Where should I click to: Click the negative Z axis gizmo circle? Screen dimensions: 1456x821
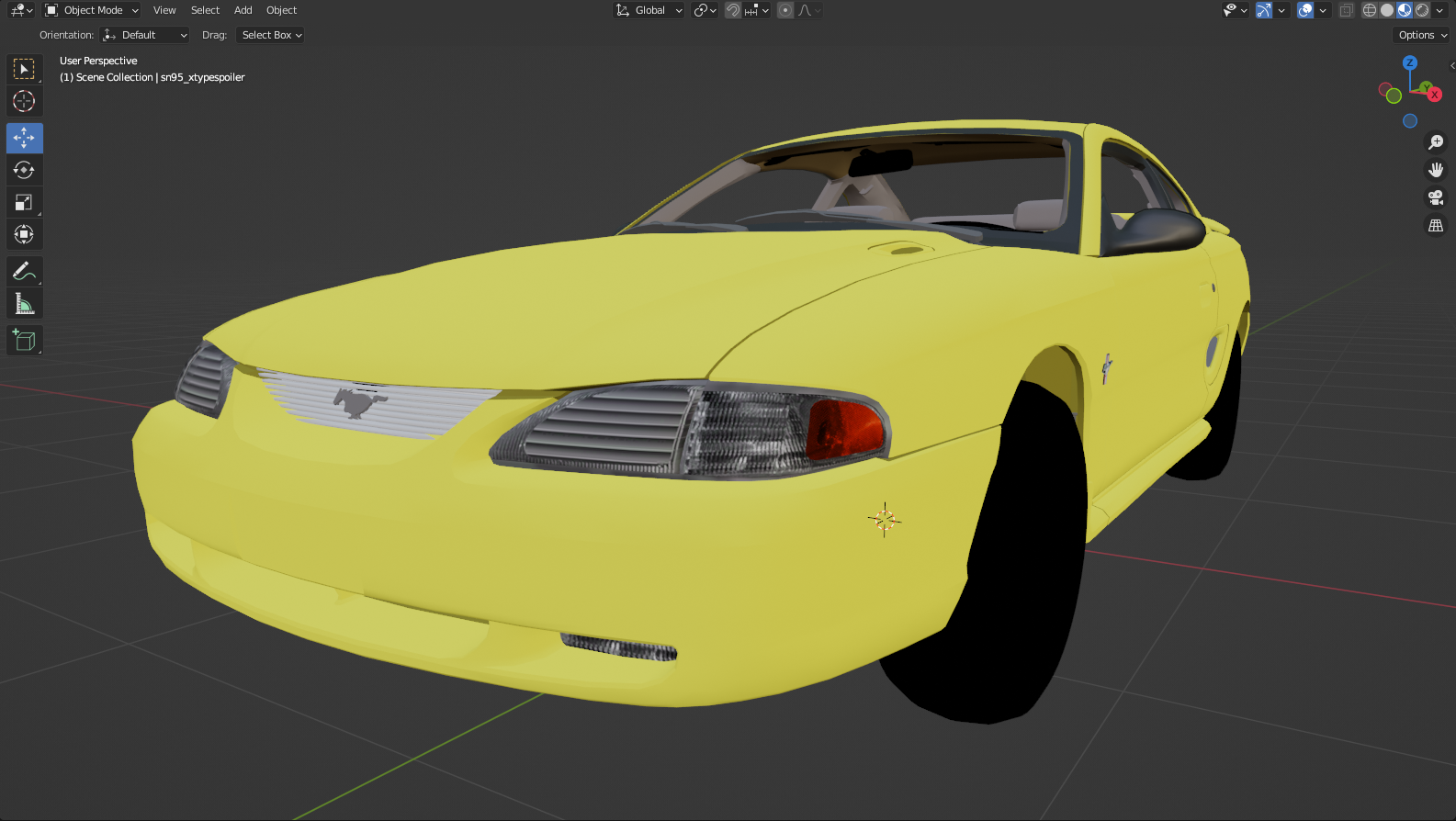(x=1410, y=120)
